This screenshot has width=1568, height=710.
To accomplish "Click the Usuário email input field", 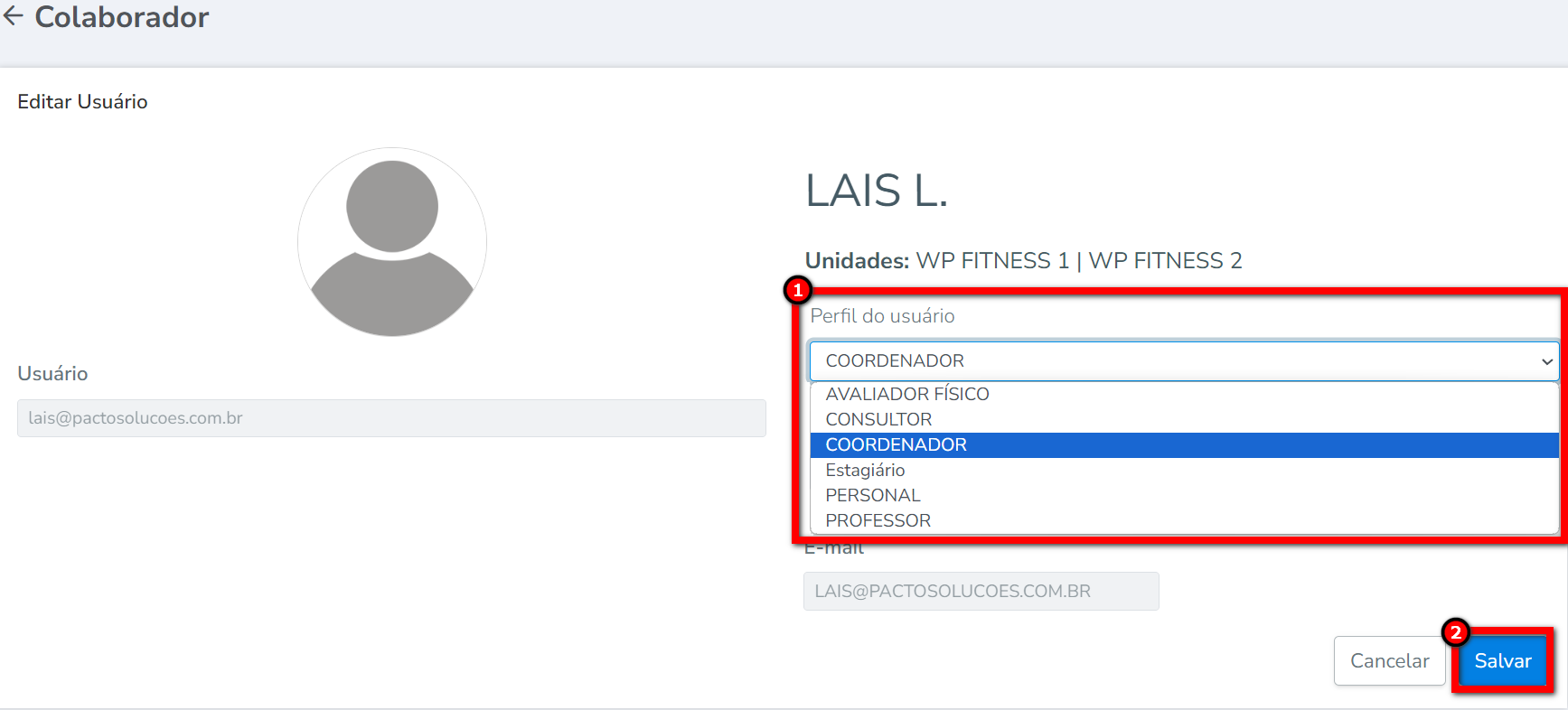I will pos(391,418).
